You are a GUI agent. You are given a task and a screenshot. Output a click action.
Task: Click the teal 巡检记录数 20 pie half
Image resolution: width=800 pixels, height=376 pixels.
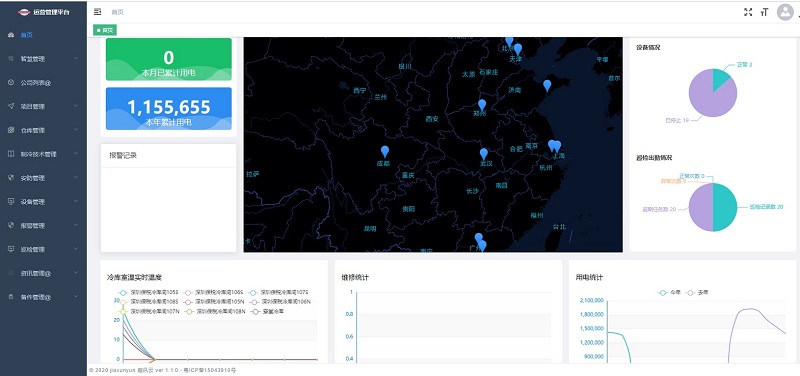[725, 207]
